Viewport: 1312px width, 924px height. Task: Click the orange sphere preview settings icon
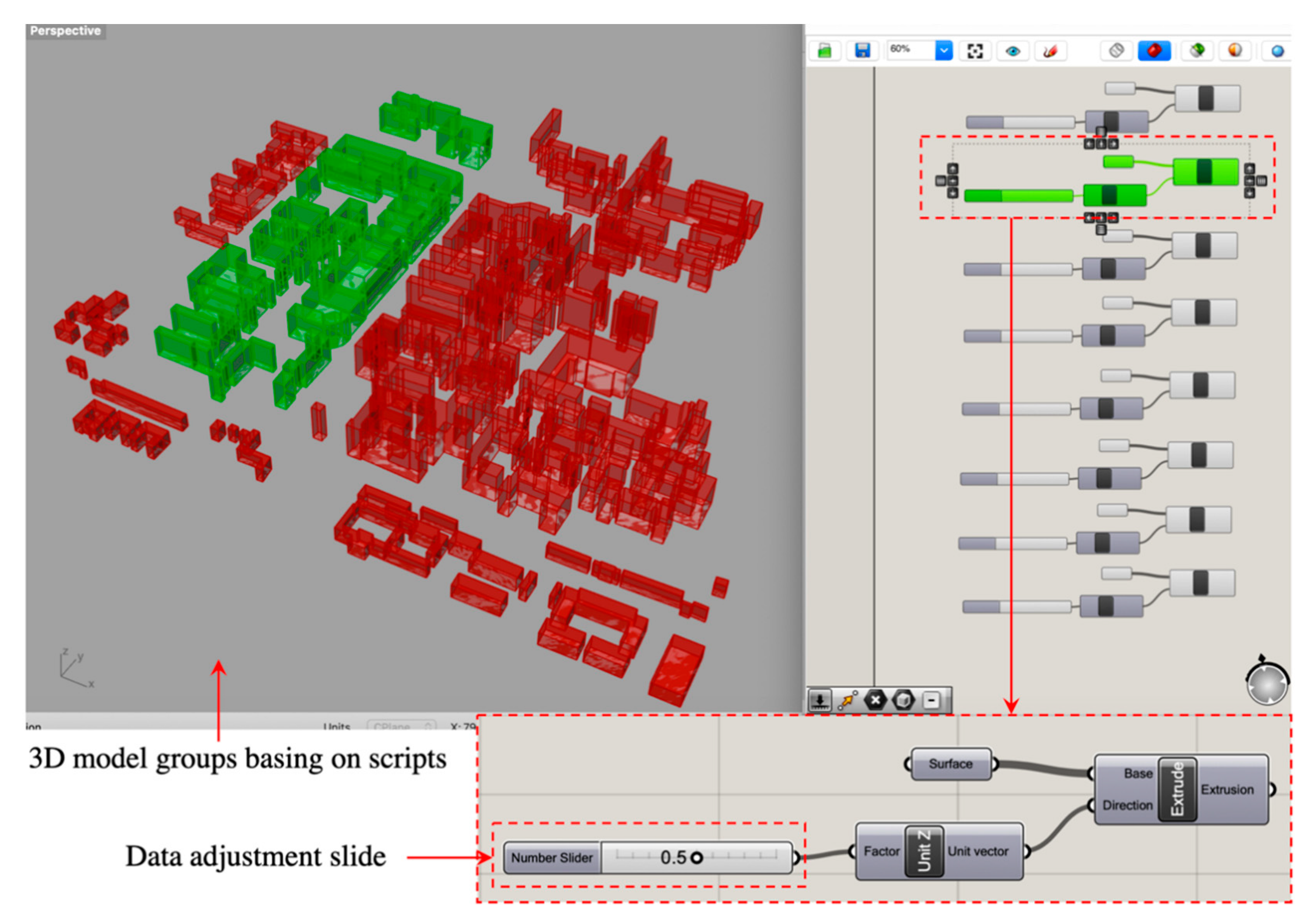pos(1235,51)
